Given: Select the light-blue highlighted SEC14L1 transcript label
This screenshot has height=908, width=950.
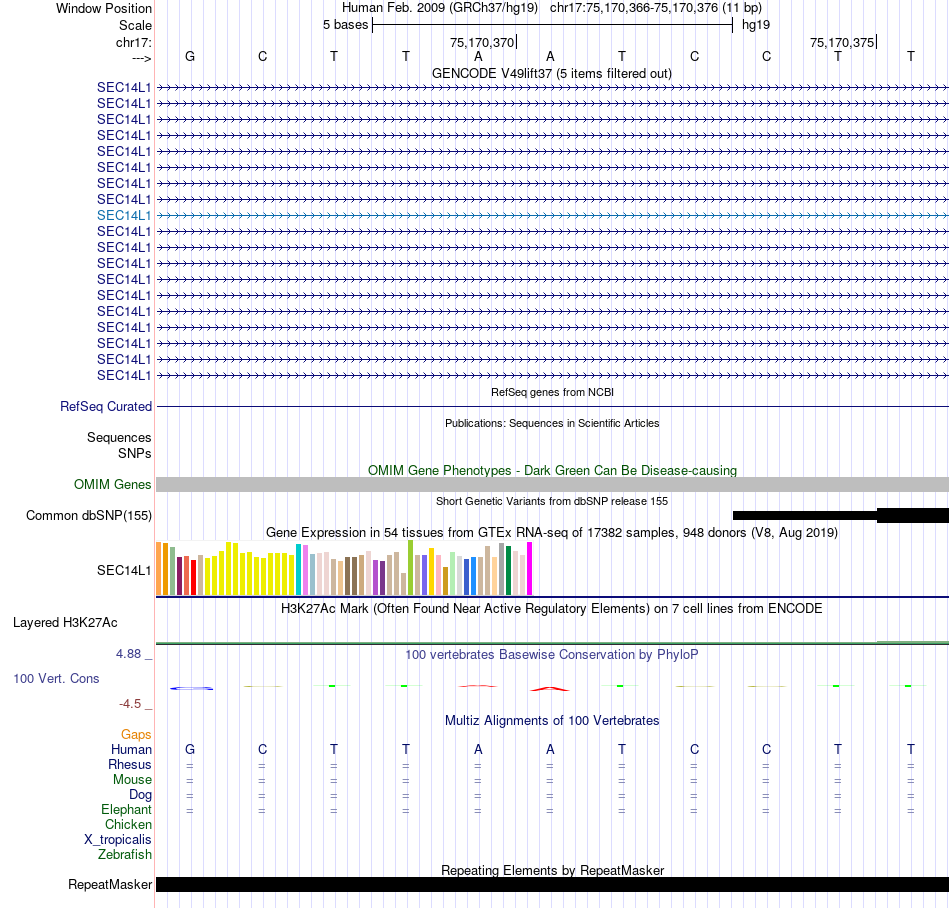Looking at the screenshot, I should [124, 215].
